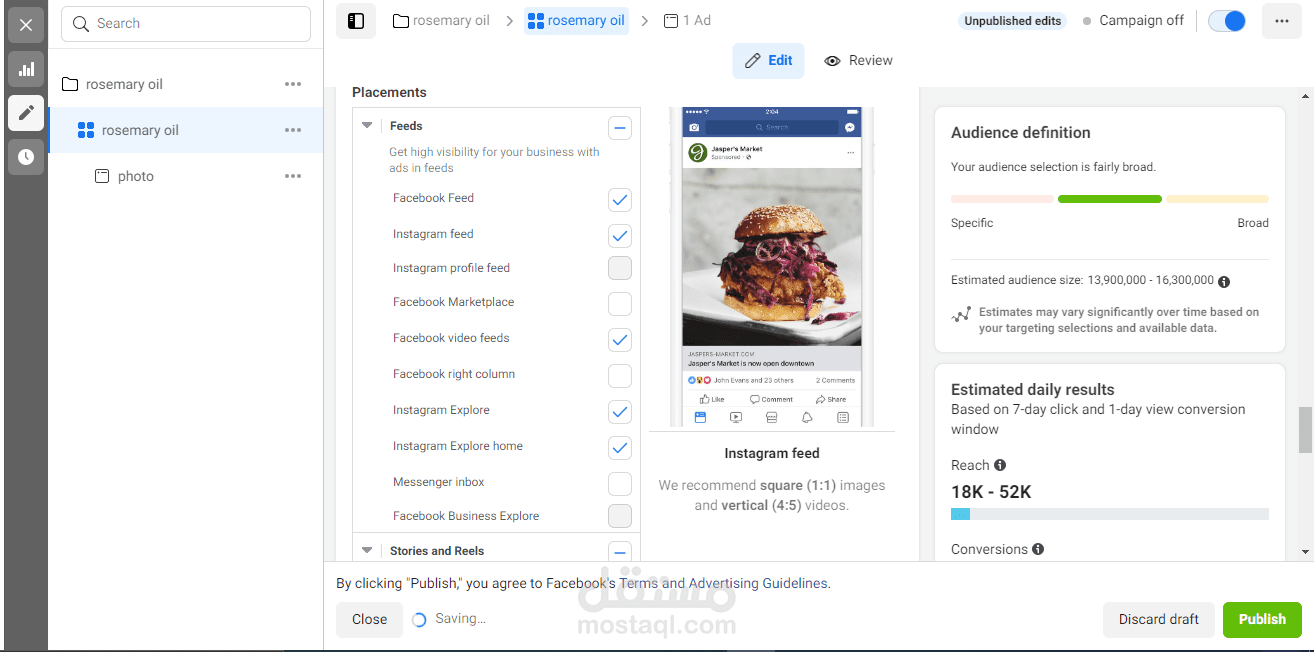
Task: Open the top-right three-dots more menu
Action: coord(1282,21)
